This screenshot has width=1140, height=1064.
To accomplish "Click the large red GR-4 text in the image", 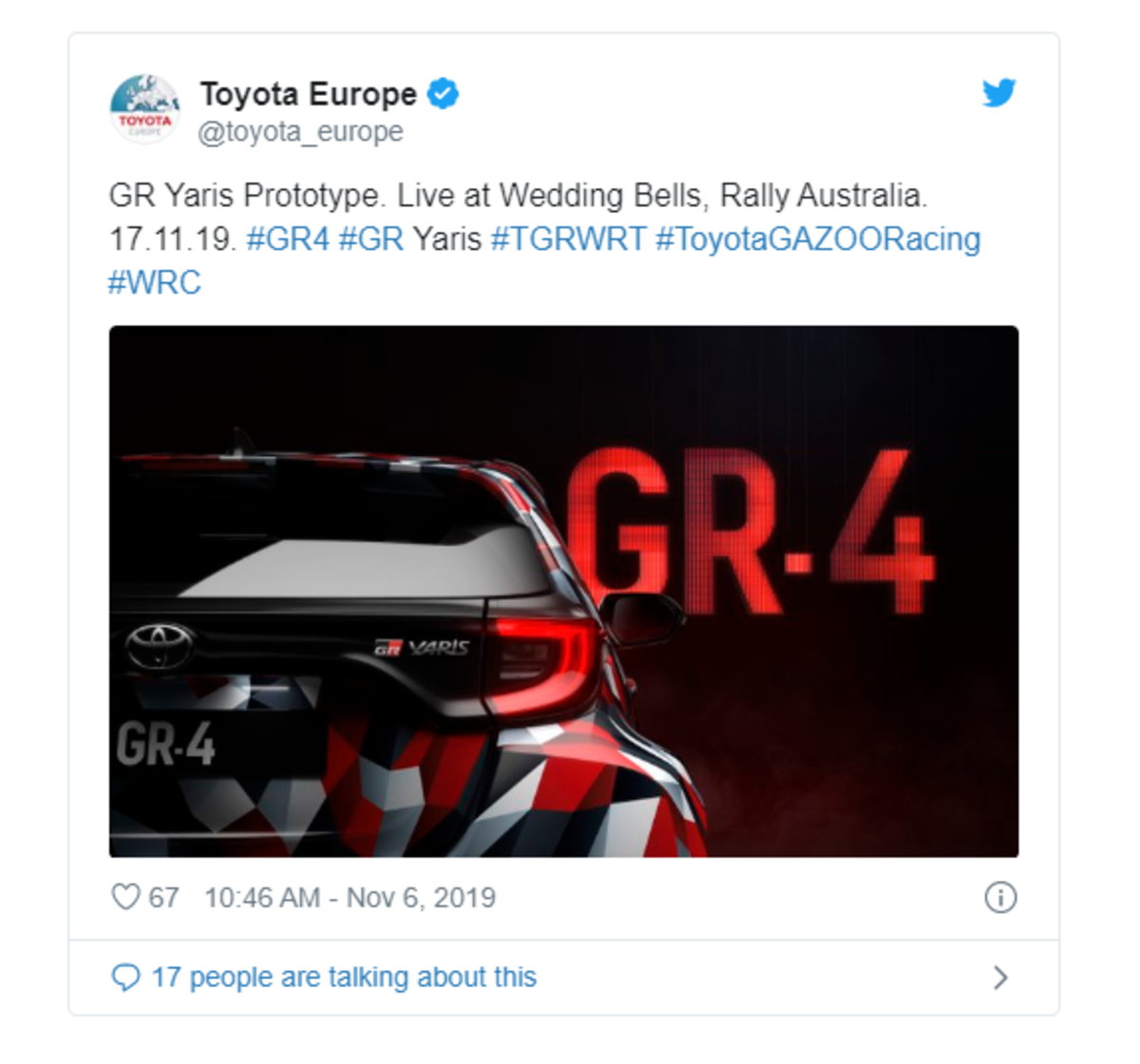I will (750, 530).
